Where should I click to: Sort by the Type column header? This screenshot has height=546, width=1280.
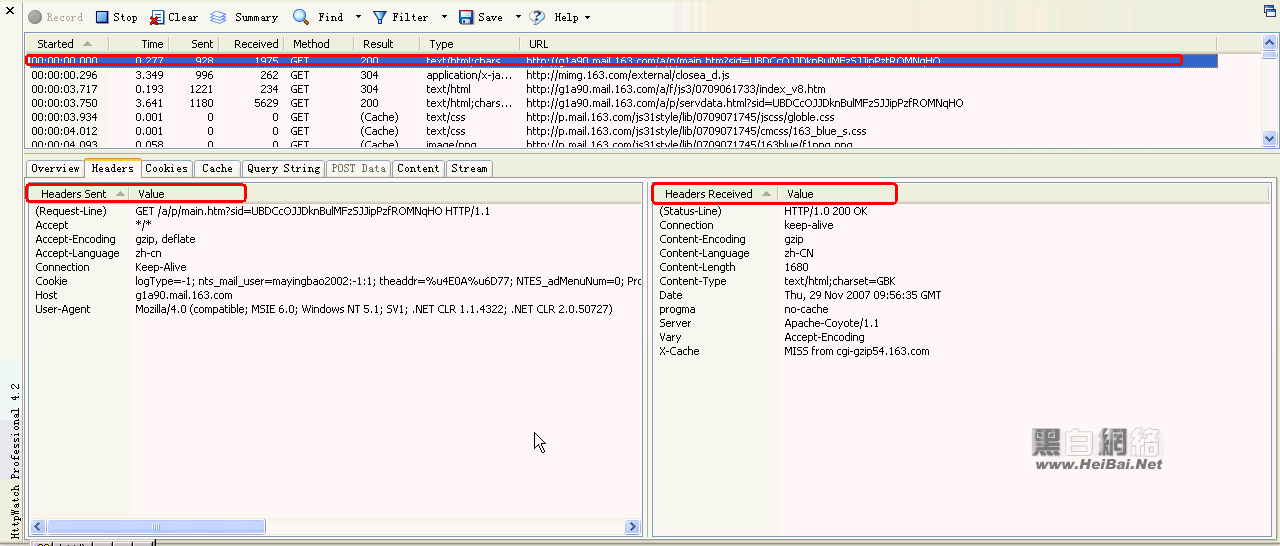(470, 44)
